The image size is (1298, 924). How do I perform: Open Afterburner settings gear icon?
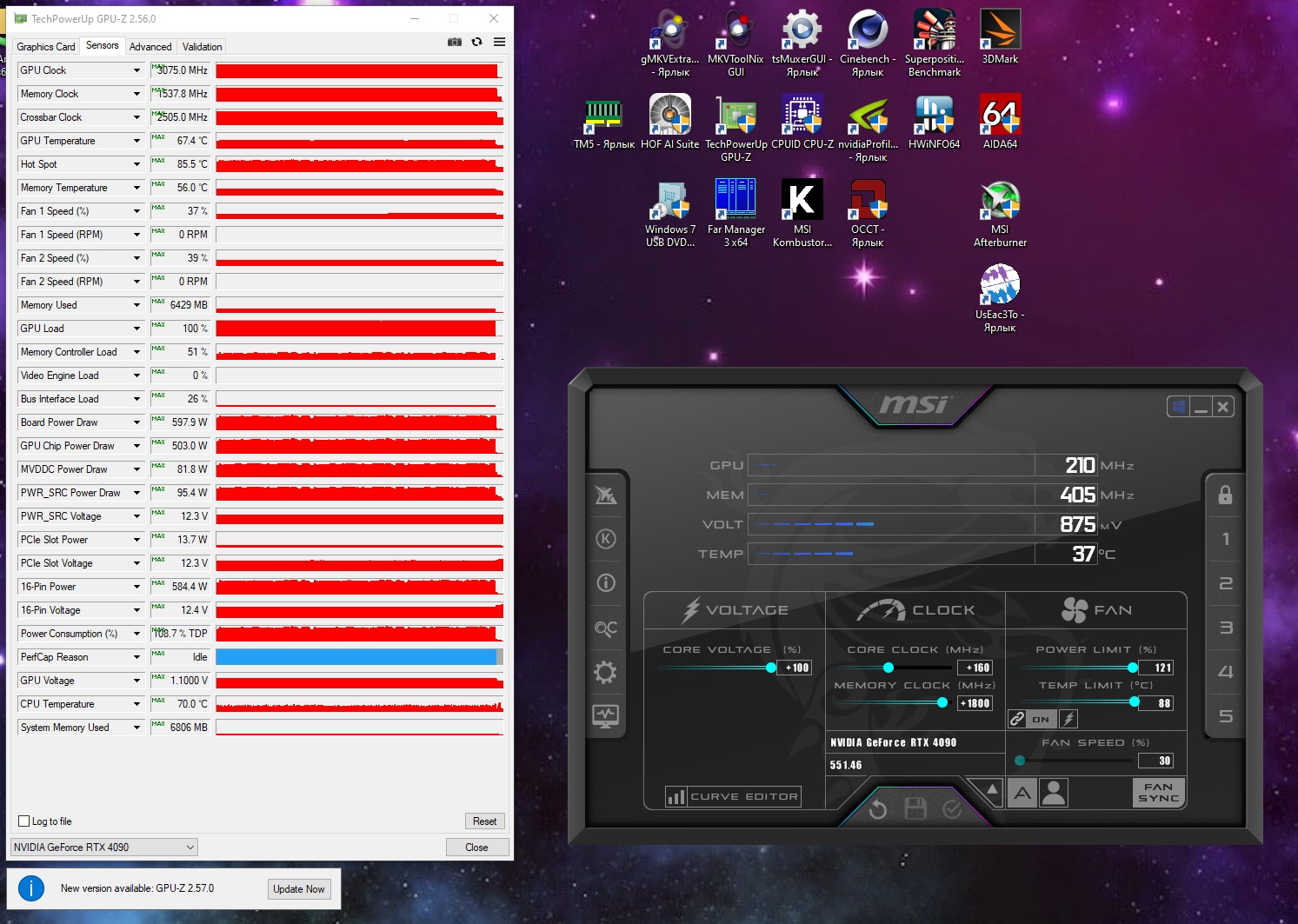tap(606, 672)
